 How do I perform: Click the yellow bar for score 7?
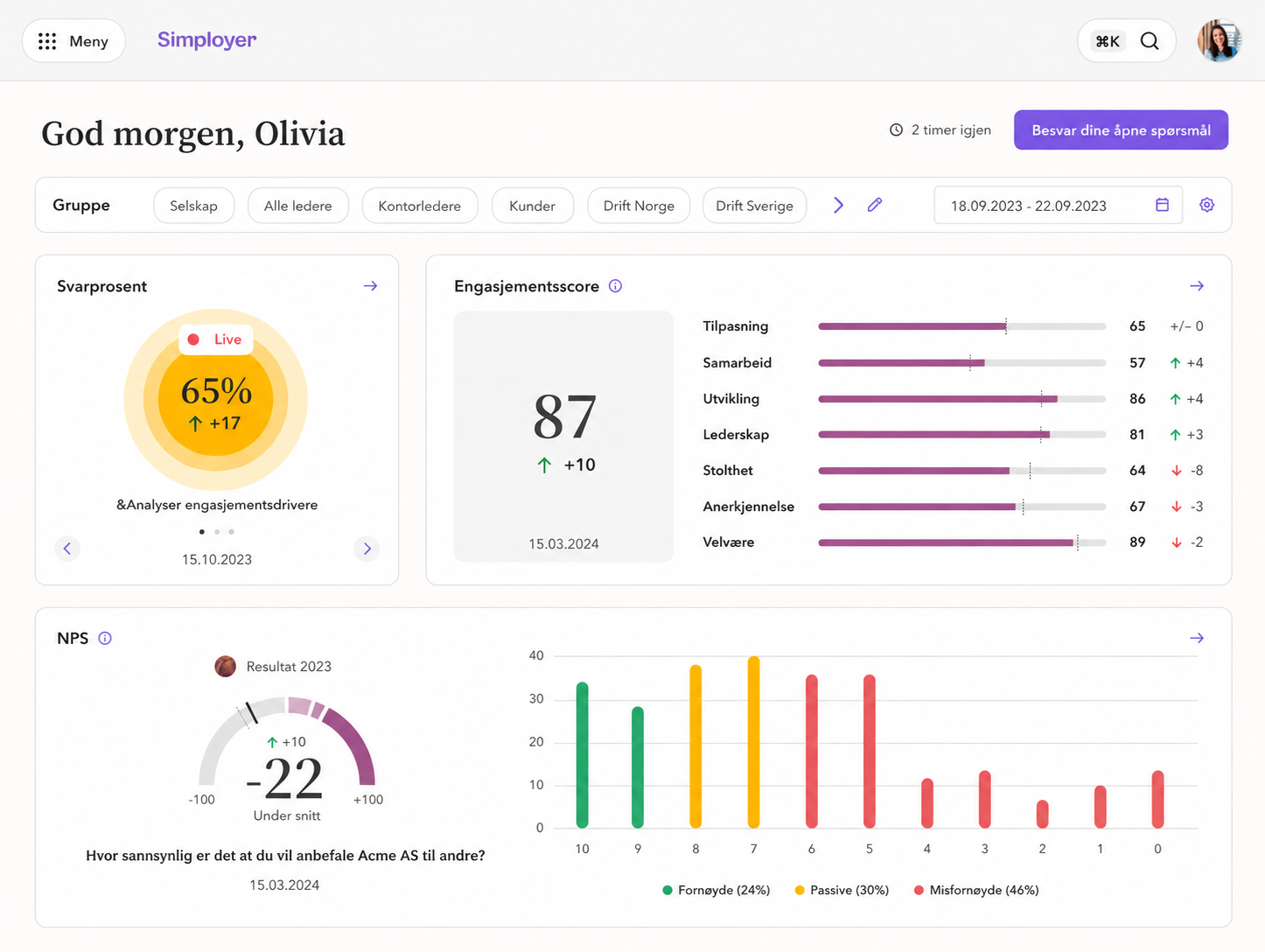click(x=754, y=742)
